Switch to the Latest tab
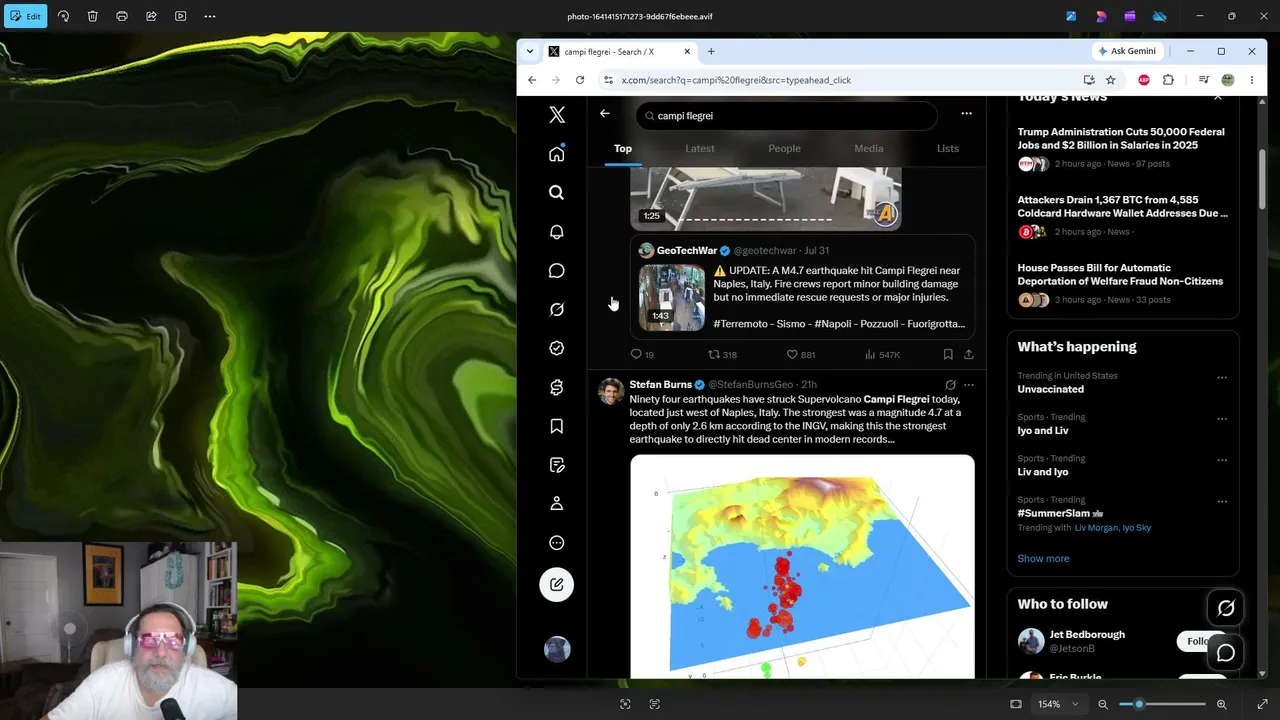The image size is (1280, 720). [700, 149]
